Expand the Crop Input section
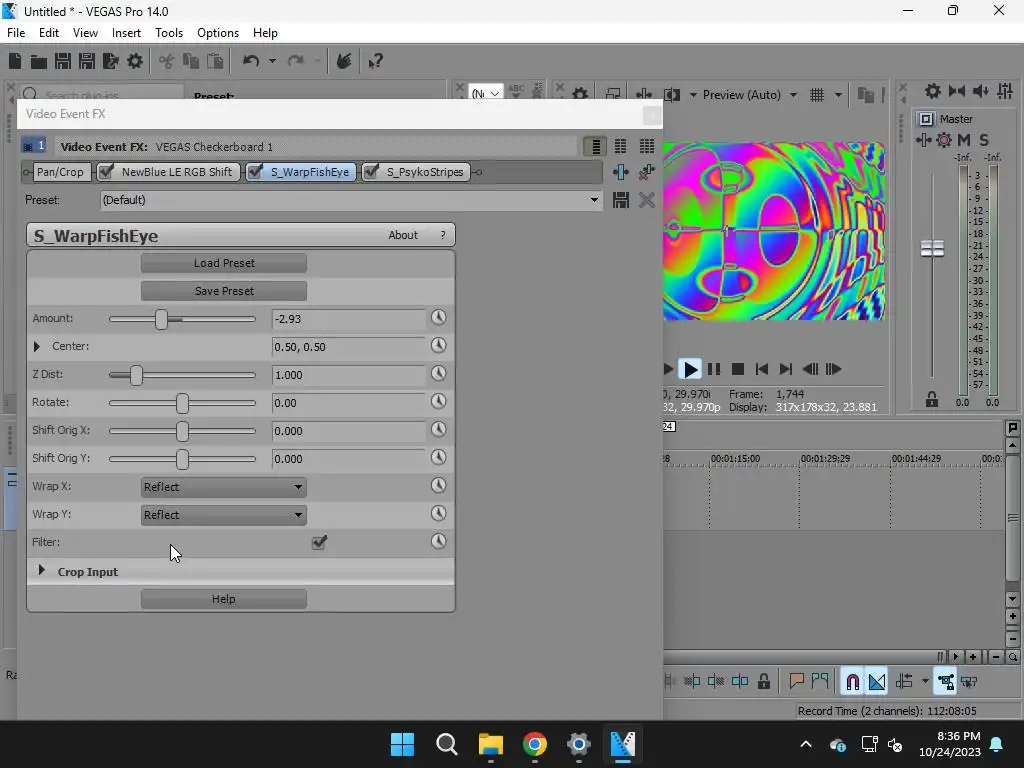Image resolution: width=1024 pixels, height=768 pixels. coord(42,570)
